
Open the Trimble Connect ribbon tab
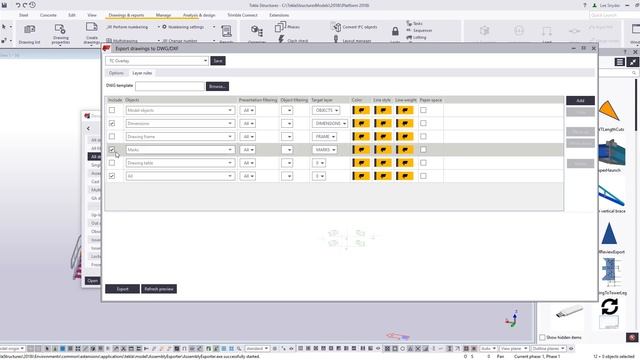click(242, 15)
